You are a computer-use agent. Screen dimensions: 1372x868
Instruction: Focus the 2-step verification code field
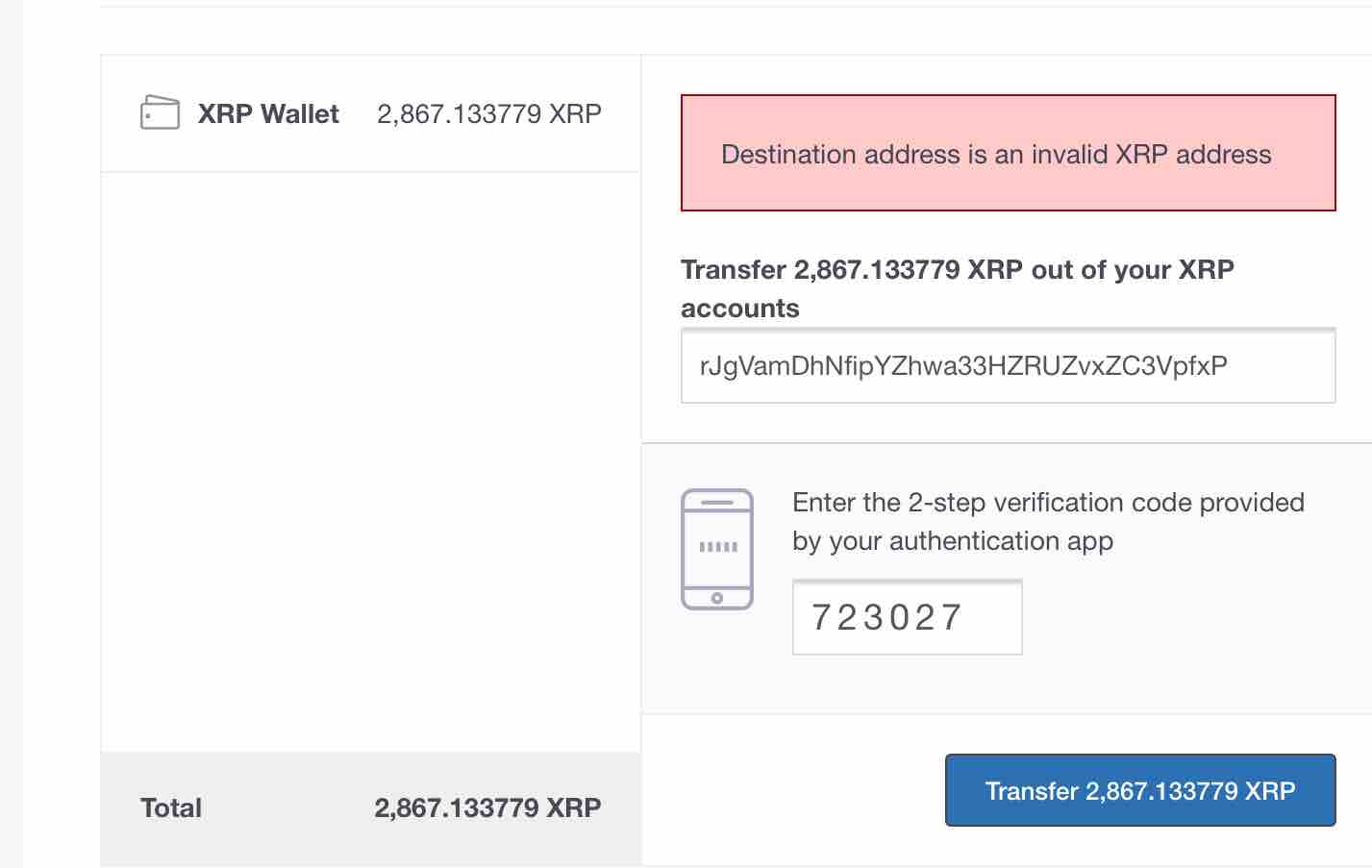(907, 617)
